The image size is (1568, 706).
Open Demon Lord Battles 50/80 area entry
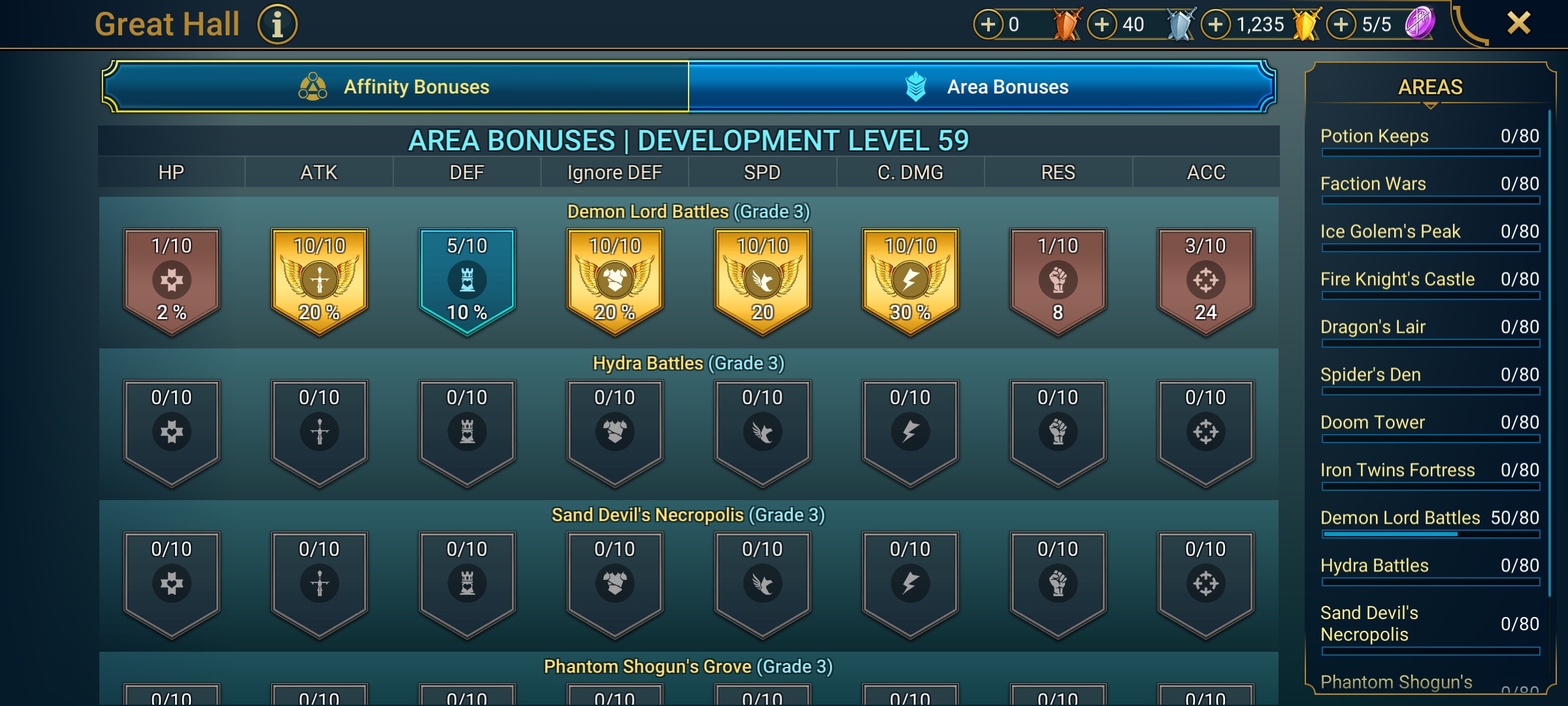click(x=1429, y=523)
